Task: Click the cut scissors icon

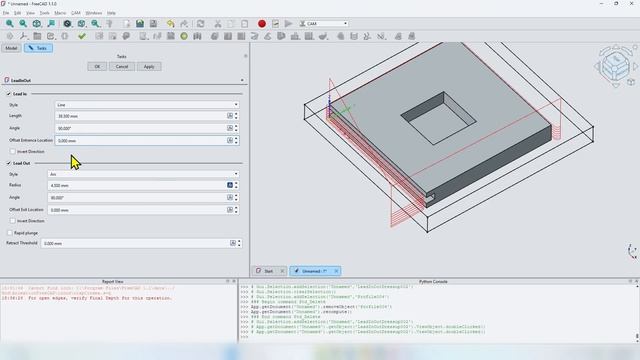Action: point(218,24)
